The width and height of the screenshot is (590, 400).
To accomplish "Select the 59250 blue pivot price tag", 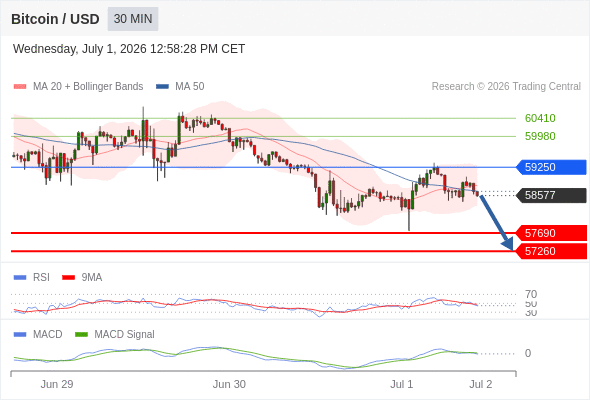I will pos(551,167).
